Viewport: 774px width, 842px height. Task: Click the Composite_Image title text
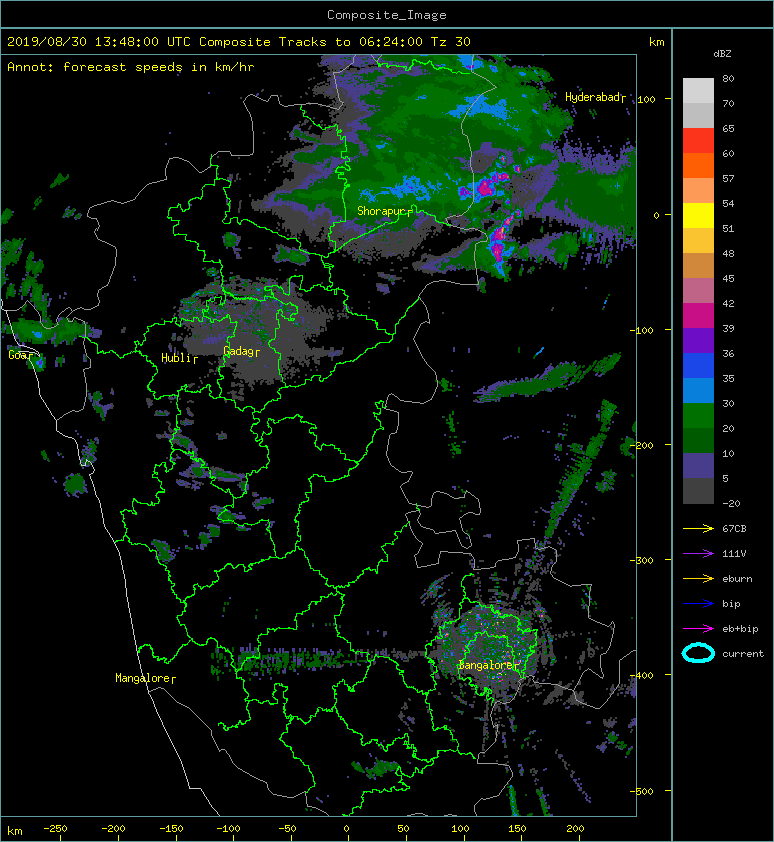click(387, 14)
